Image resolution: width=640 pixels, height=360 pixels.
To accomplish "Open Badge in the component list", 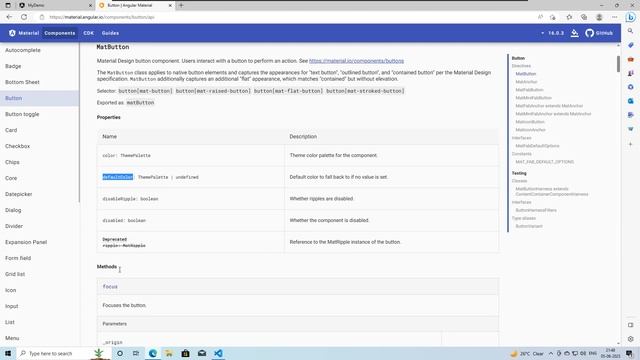I will pos(13,66).
